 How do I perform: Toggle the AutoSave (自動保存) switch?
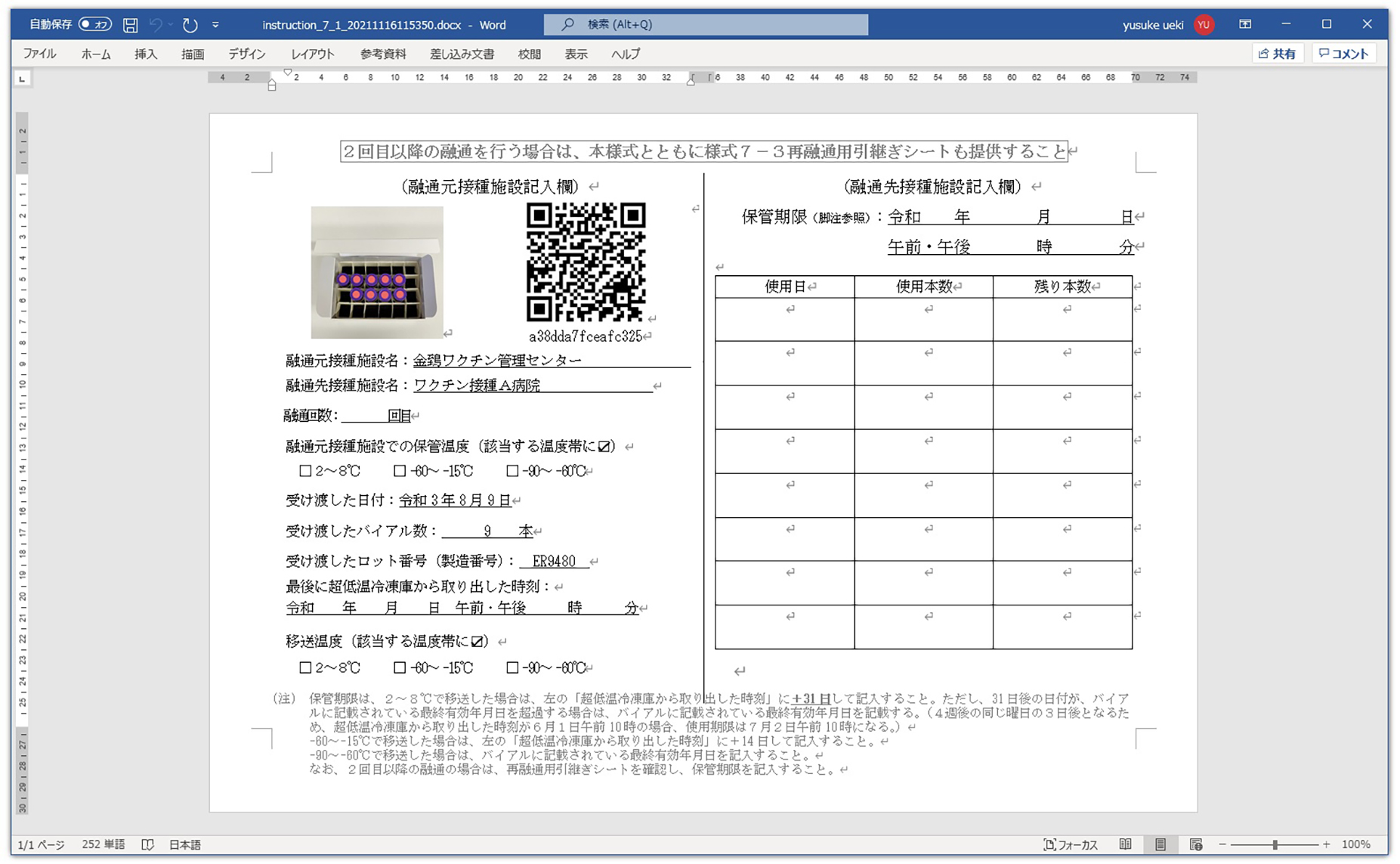[x=94, y=24]
